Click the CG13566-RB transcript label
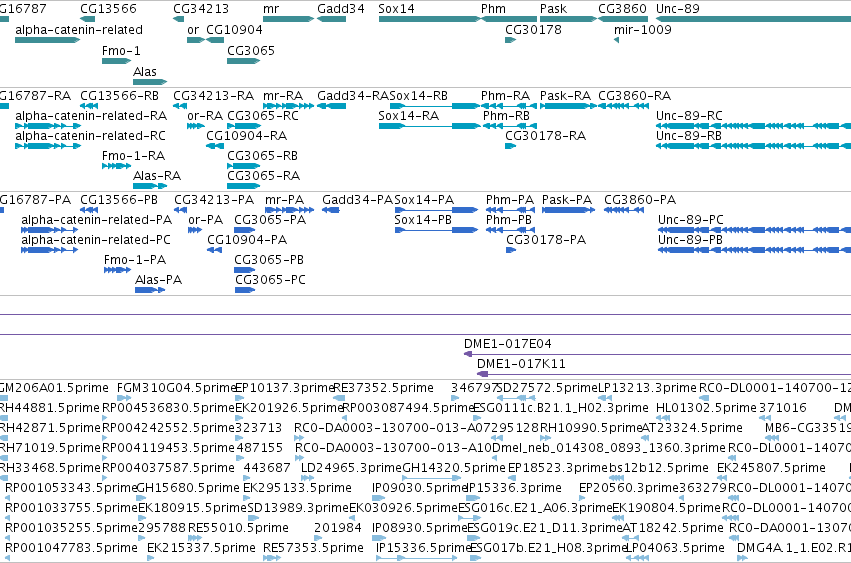Image resolution: width=851 pixels, height=563 pixels. (119, 96)
